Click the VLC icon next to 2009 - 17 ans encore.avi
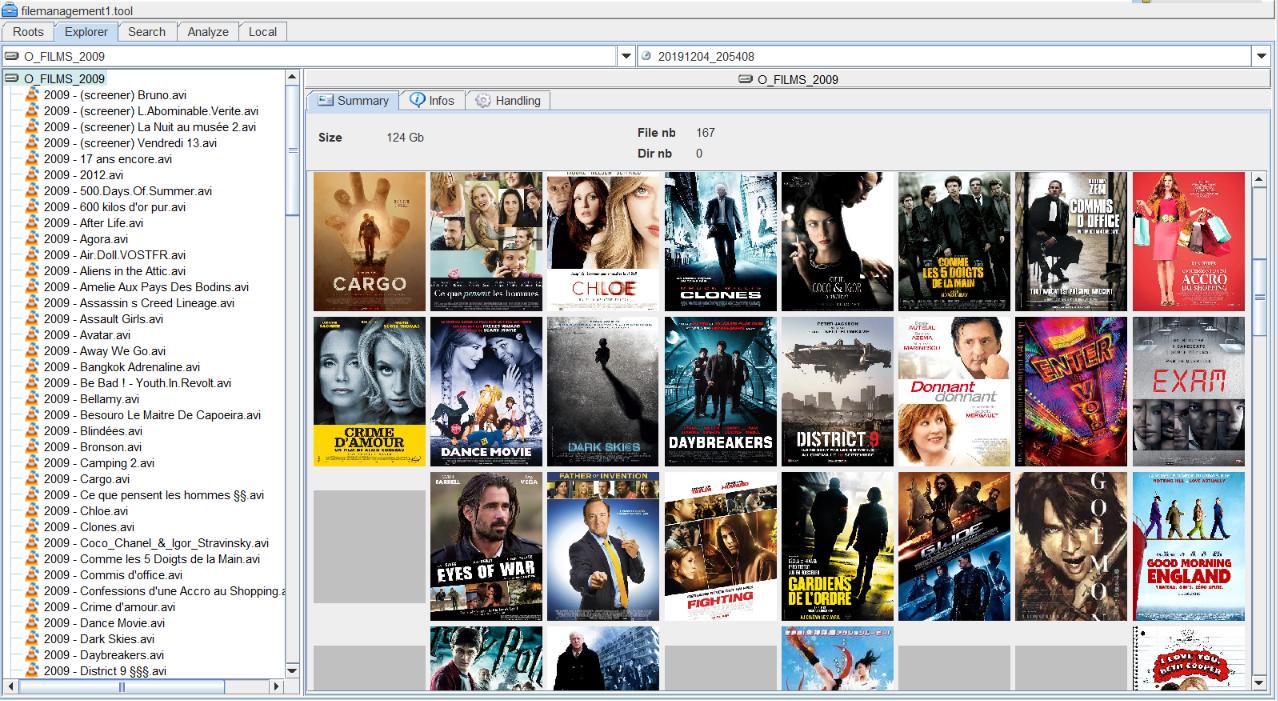 pyautogui.click(x=32, y=159)
